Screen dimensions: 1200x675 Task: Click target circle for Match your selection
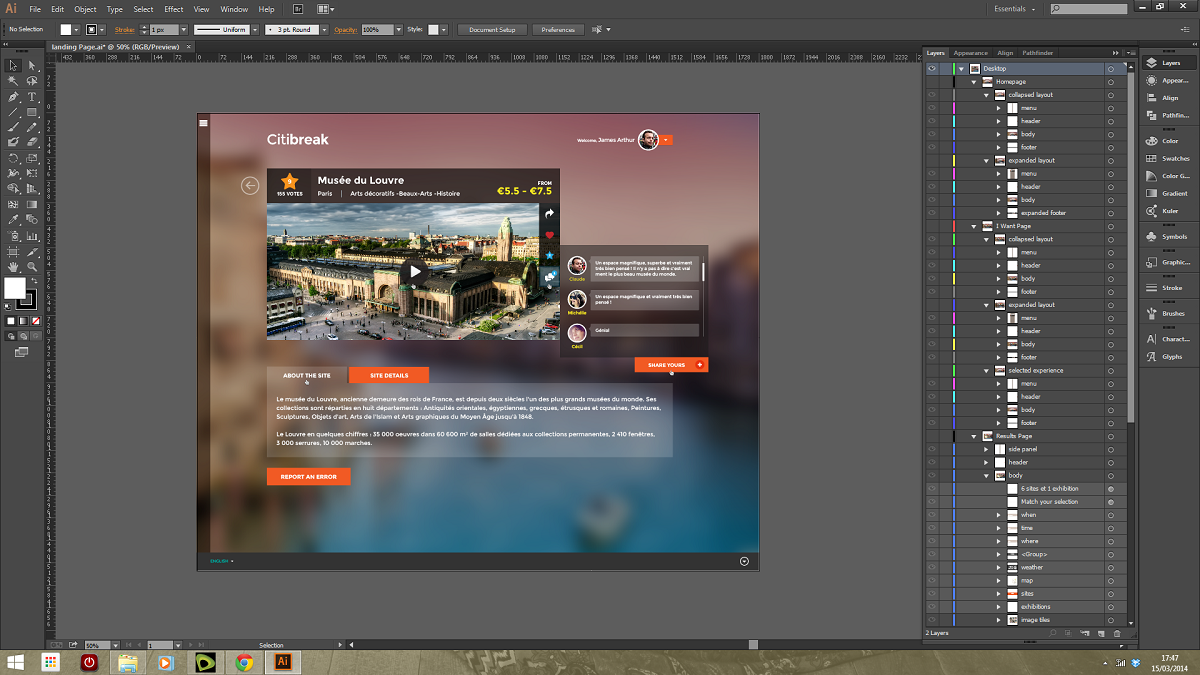1110,502
